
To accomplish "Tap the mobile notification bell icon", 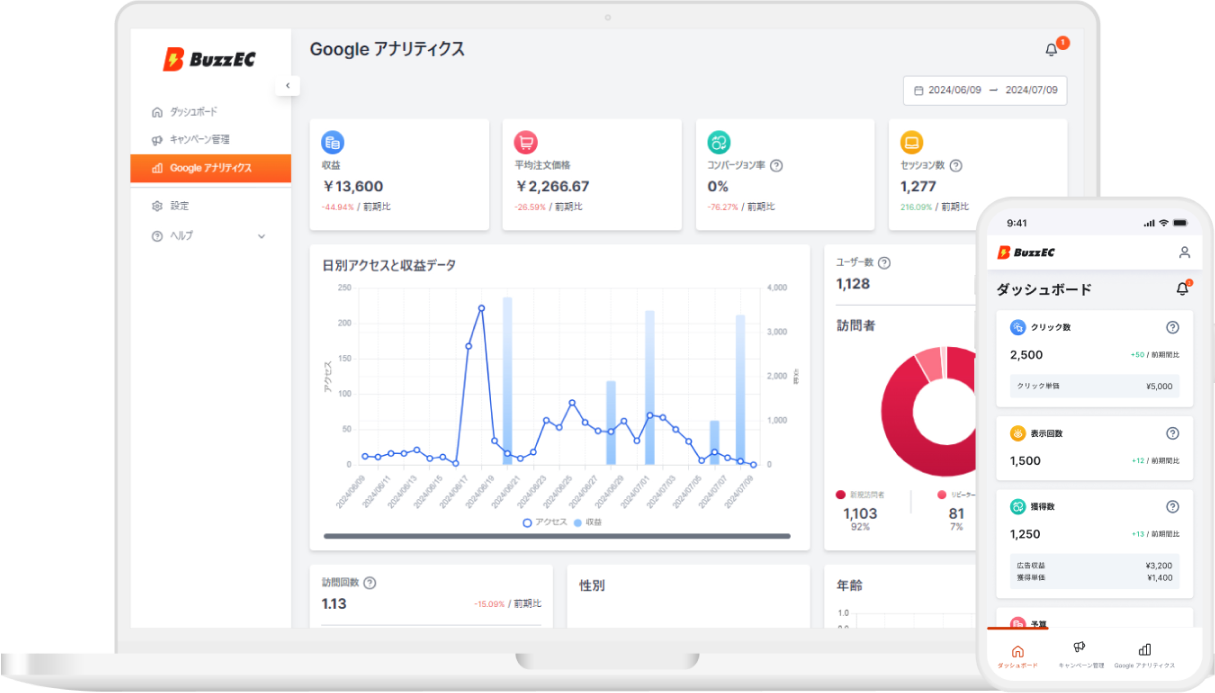I will click(x=1182, y=289).
